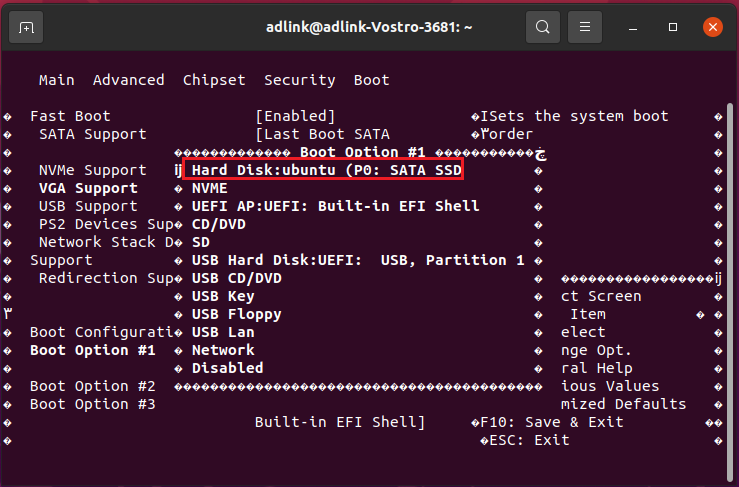739x487 pixels.
Task: Select the Boot tab
Action: click(x=371, y=80)
